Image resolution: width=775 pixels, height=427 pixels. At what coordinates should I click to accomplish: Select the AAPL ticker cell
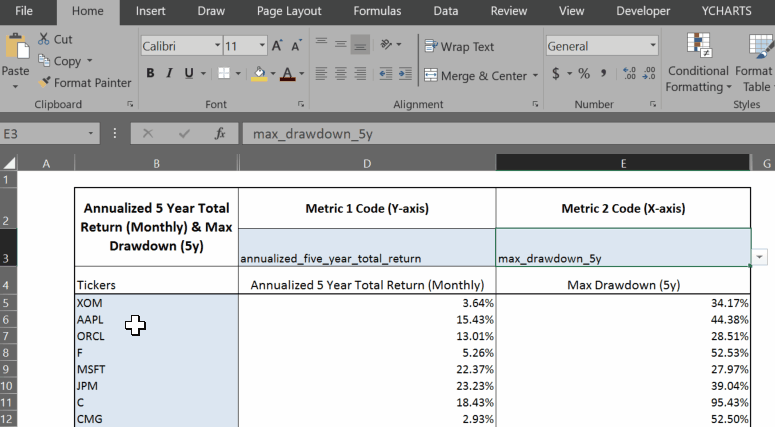(156, 320)
